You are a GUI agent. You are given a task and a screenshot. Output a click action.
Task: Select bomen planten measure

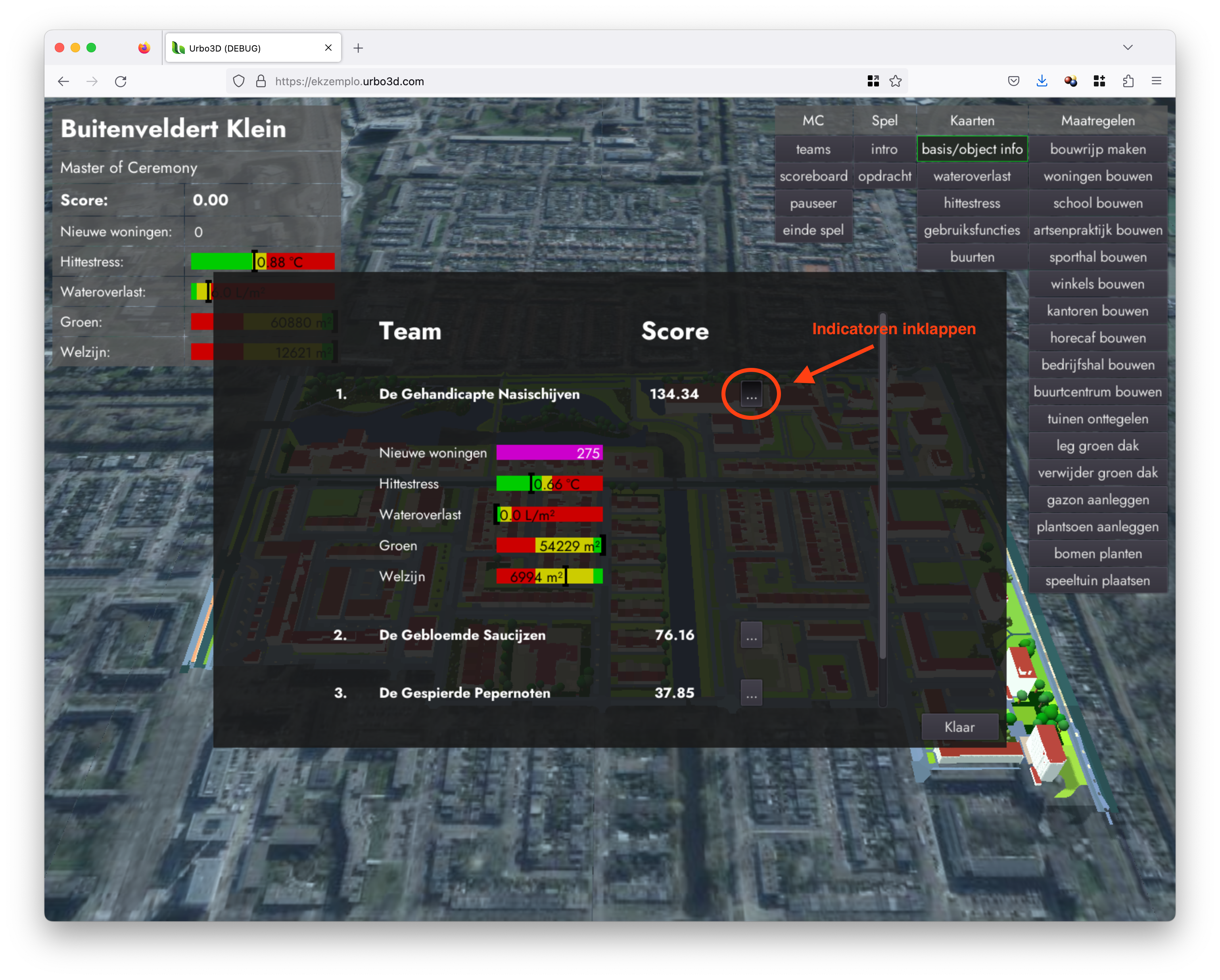click(1098, 553)
